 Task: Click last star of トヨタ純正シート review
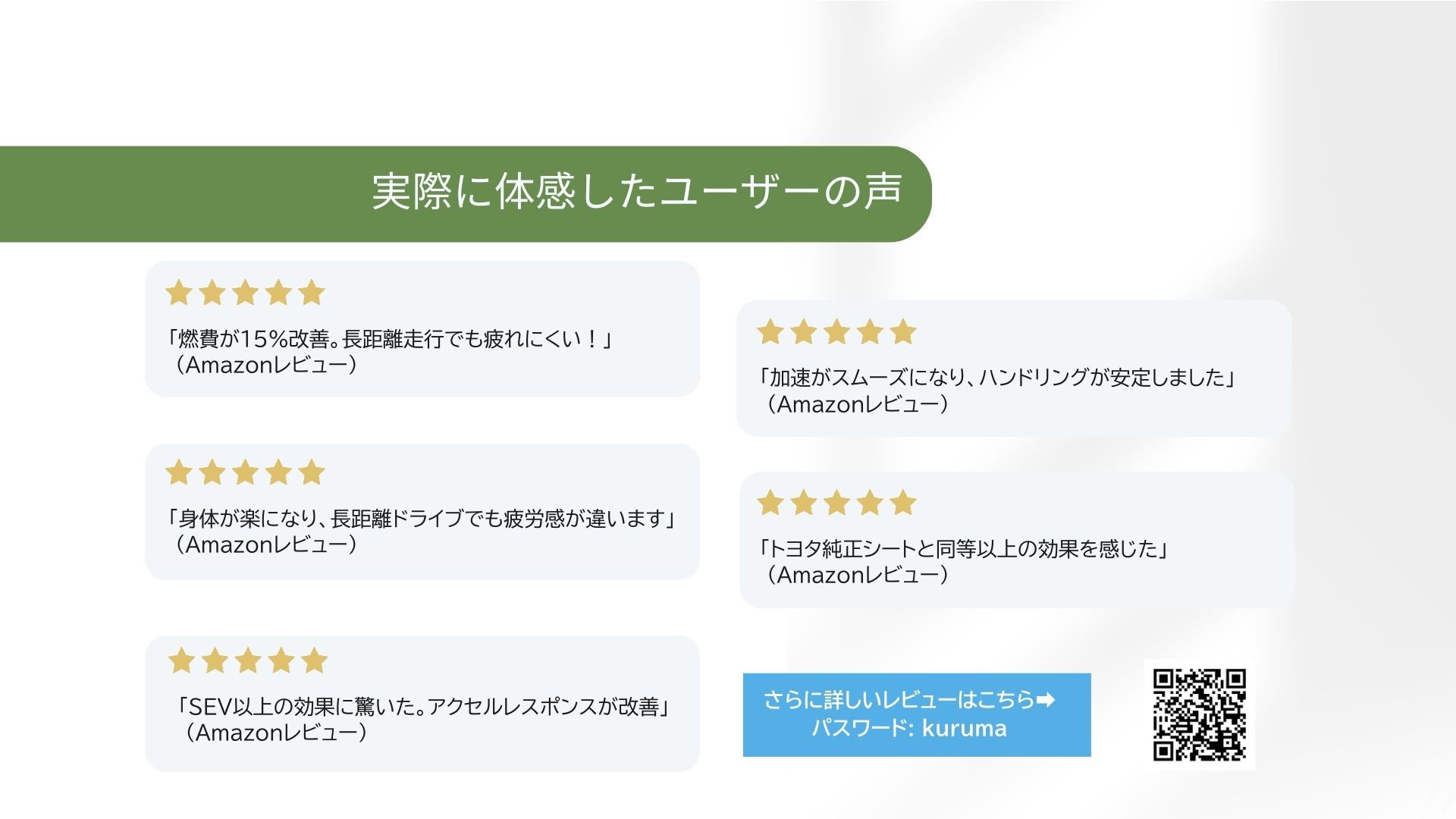pyautogui.click(x=903, y=503)
